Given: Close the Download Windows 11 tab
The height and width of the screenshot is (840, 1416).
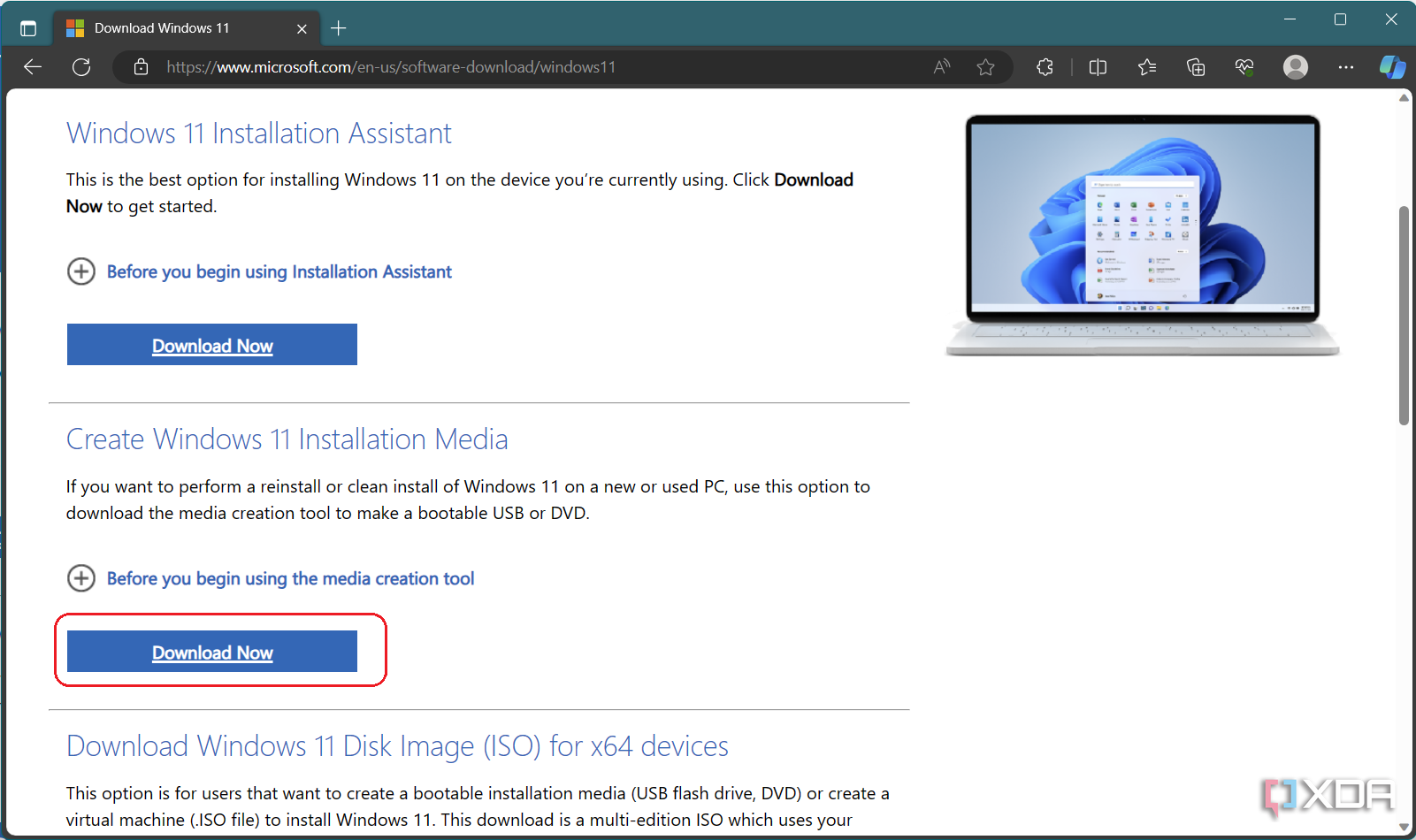Looking at the screenshot, I should (x=302, y=28).
